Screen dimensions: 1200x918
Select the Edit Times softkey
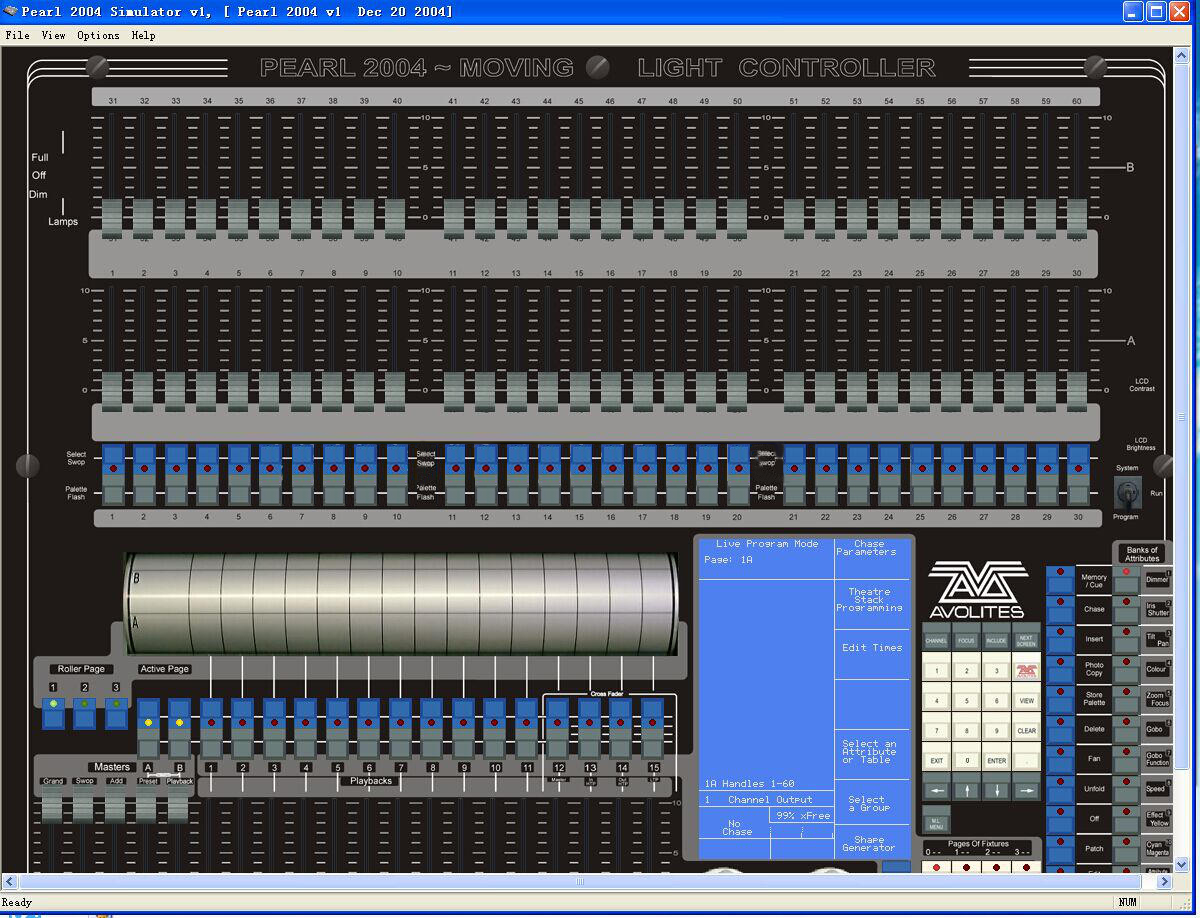coord(872,648)
